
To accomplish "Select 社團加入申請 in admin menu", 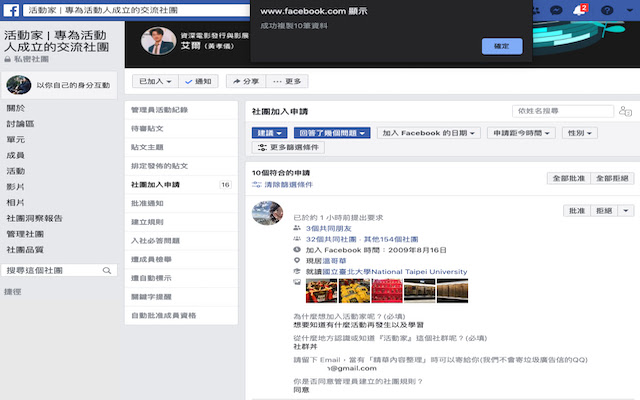I will 181,184.
